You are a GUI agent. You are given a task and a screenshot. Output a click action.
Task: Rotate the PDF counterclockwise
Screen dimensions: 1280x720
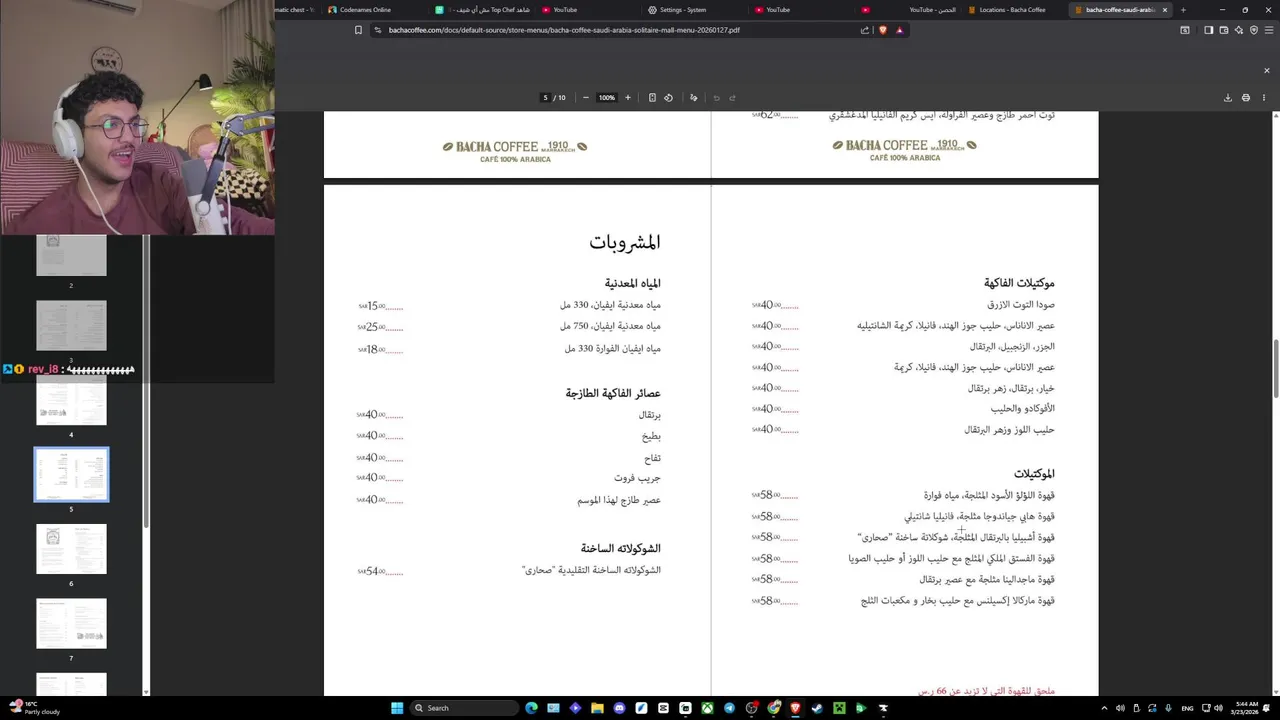pyautogui.click(x=668, y=98)
